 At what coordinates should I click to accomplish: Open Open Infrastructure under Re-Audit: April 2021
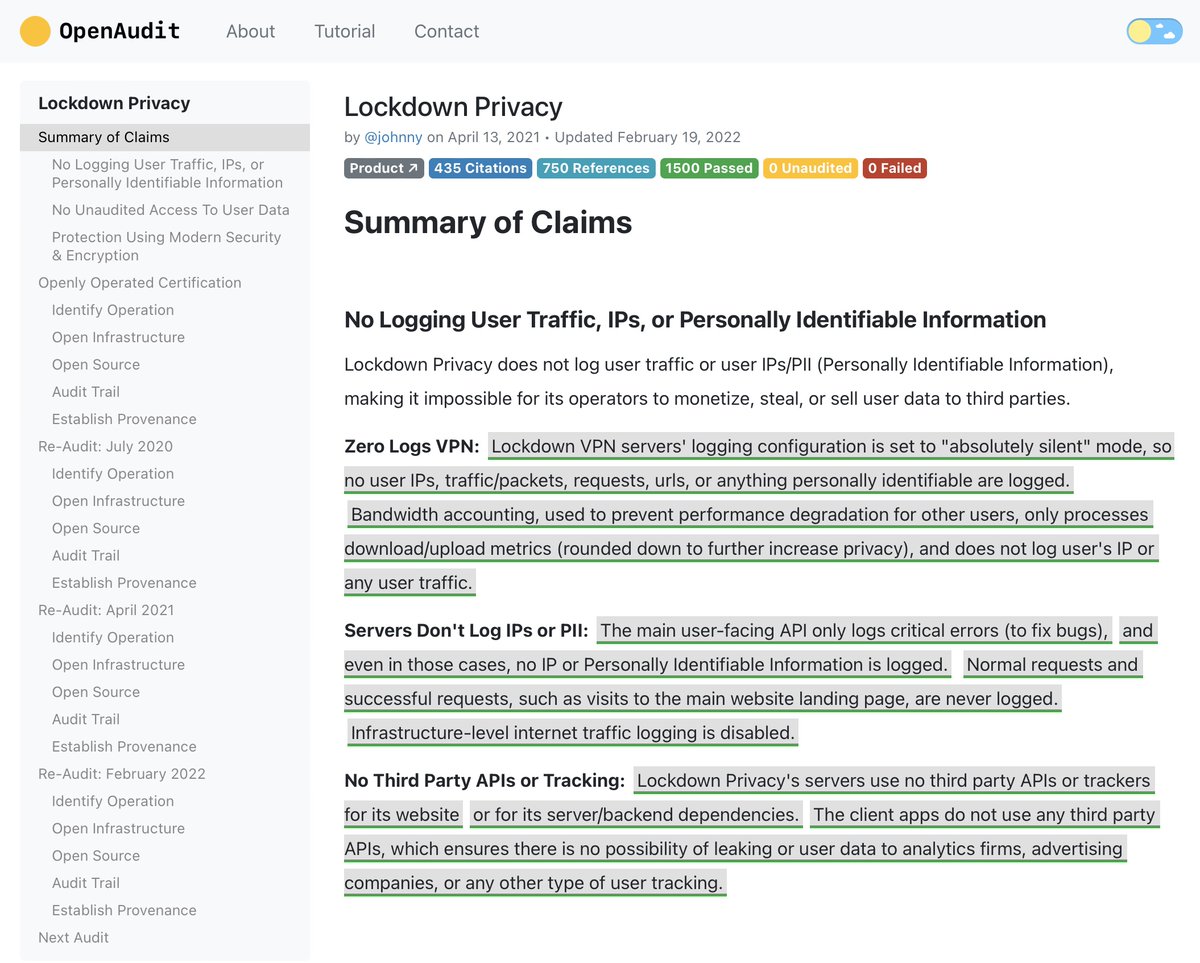(x=118, y=665)
